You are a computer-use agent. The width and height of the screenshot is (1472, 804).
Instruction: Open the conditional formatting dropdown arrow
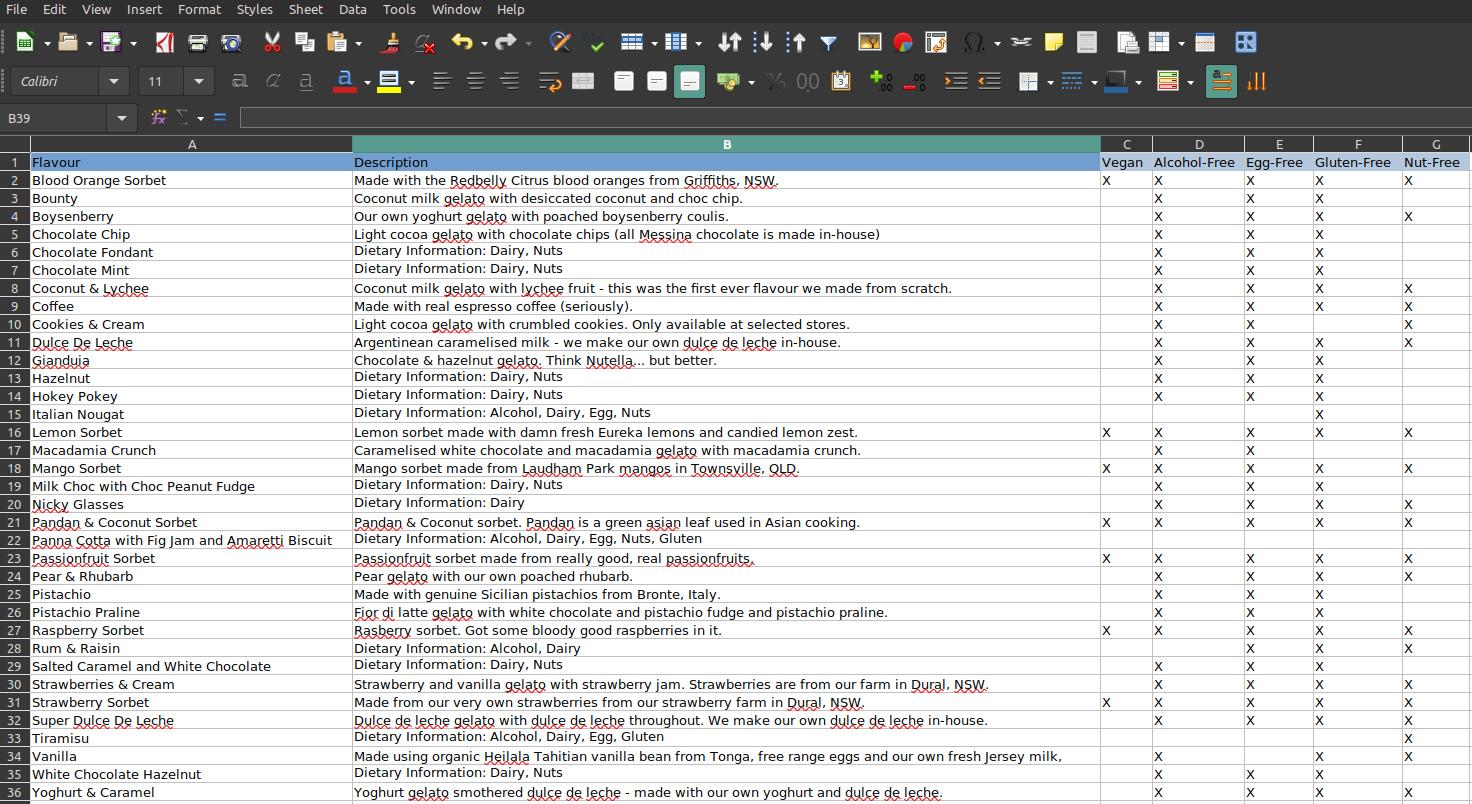(1190, 82)
